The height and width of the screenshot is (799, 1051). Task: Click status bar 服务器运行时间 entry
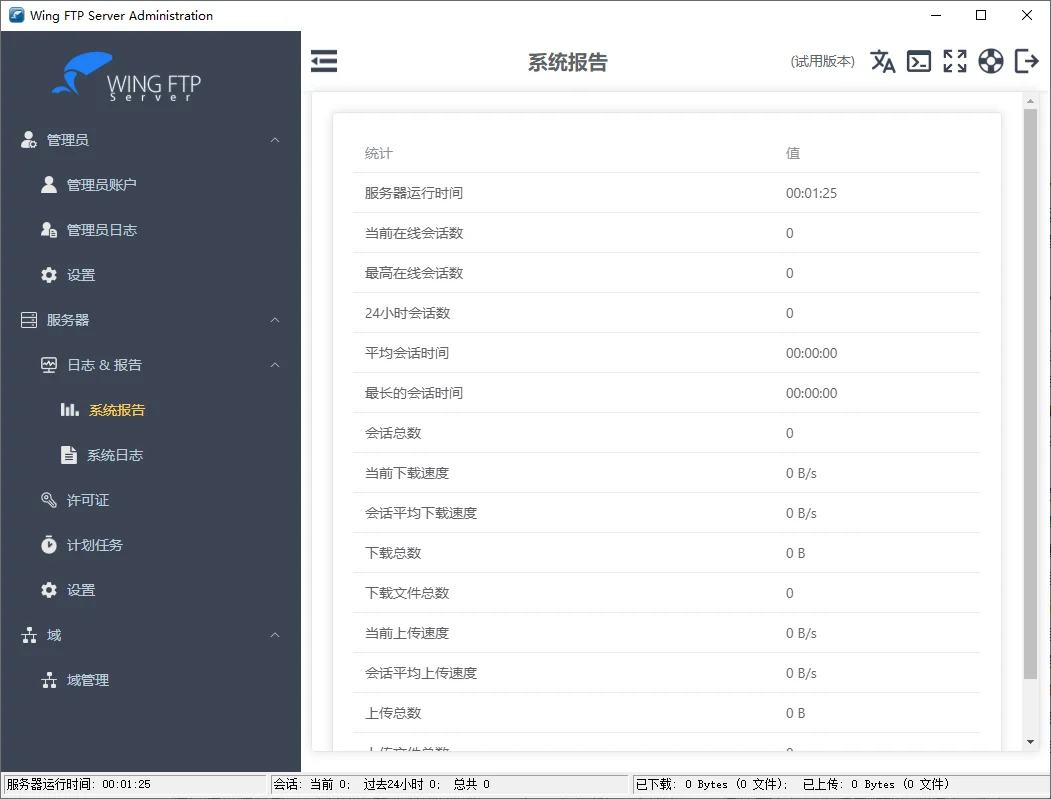79,784
